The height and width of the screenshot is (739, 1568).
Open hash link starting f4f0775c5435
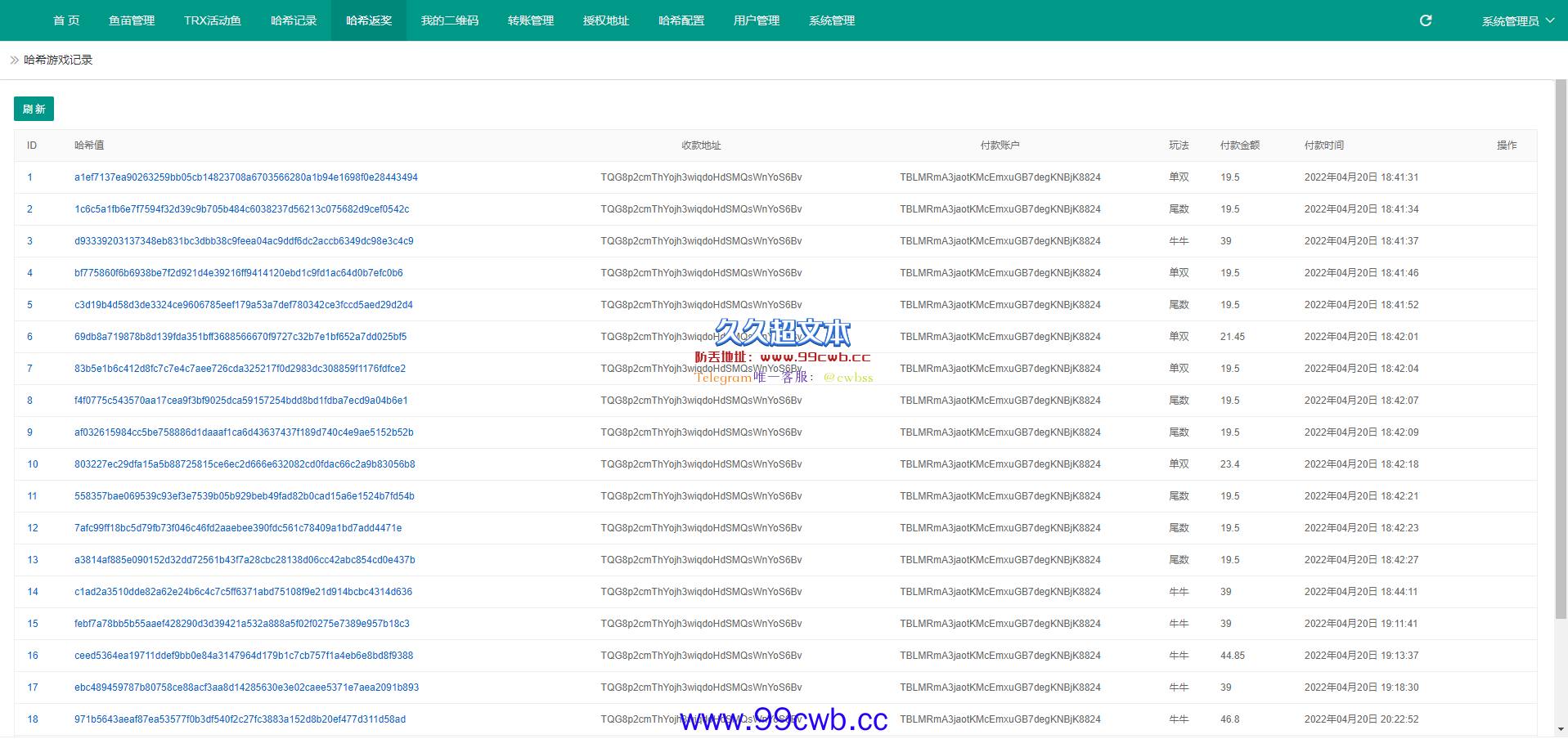[241, 401]
